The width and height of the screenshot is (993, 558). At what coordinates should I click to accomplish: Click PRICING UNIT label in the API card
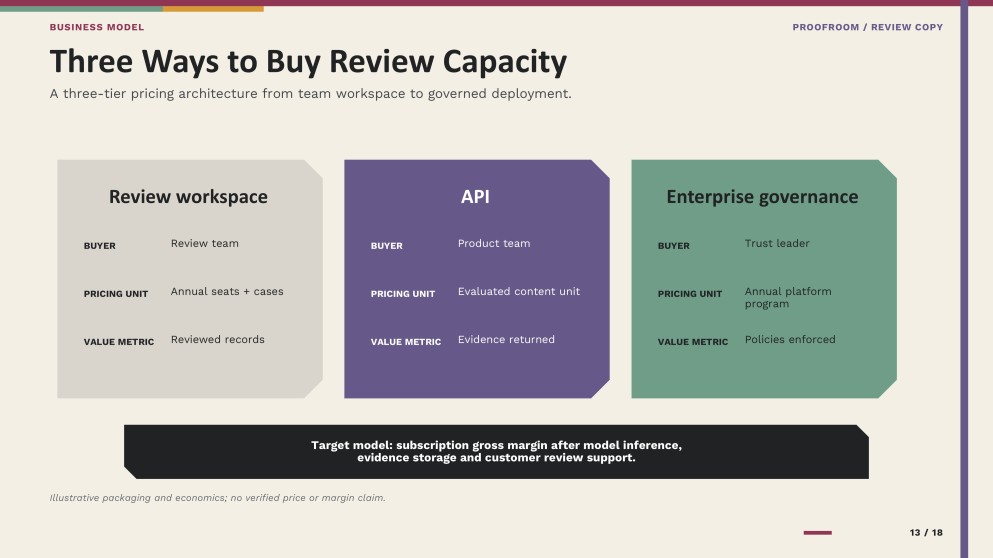403,294
